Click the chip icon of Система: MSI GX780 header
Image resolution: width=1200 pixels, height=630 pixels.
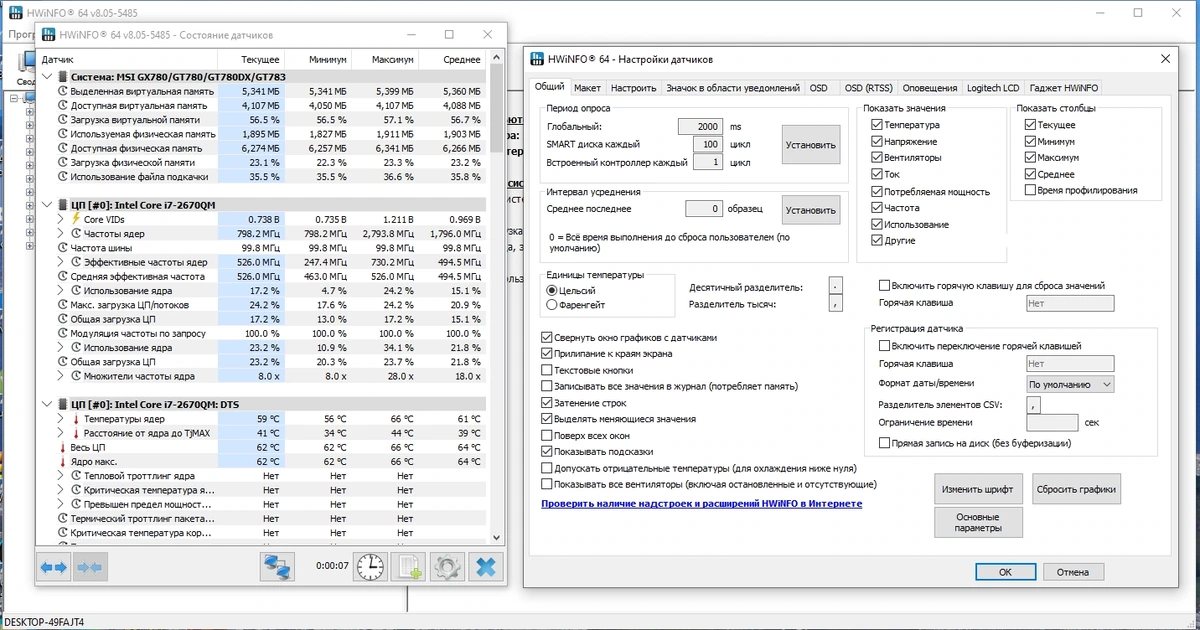64,76
